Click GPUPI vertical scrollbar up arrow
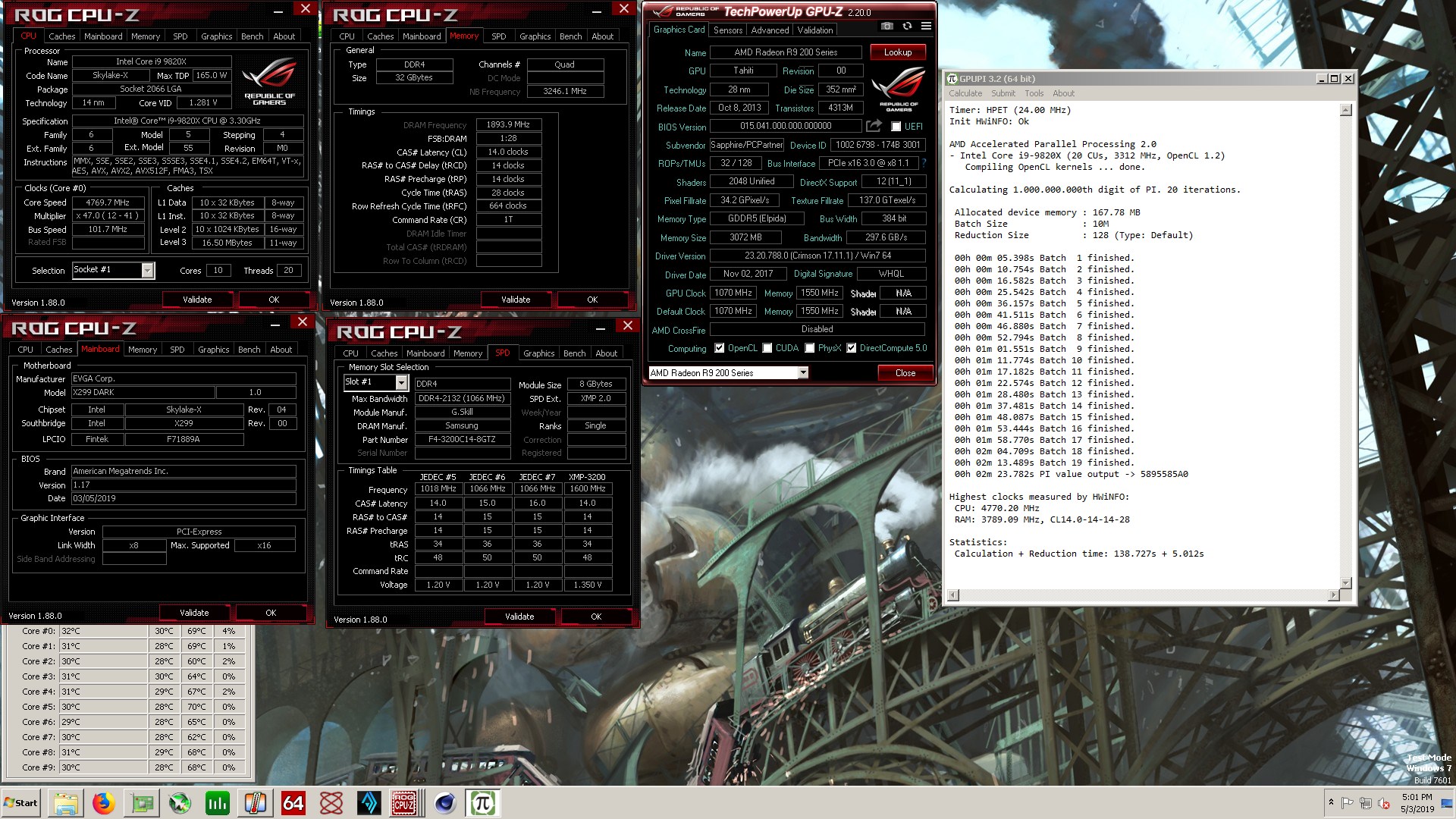Viewport: 1456px width, 819px height. [x=1346, y=111]
